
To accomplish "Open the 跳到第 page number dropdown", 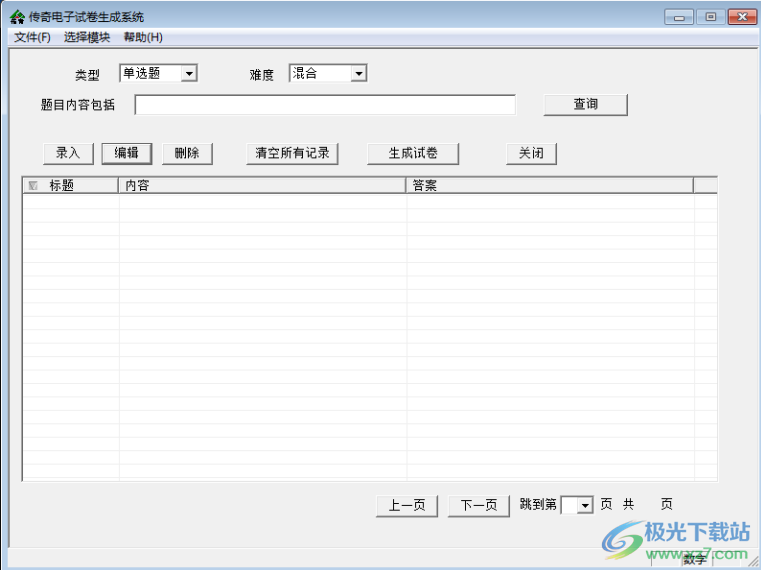I will 585,506.
